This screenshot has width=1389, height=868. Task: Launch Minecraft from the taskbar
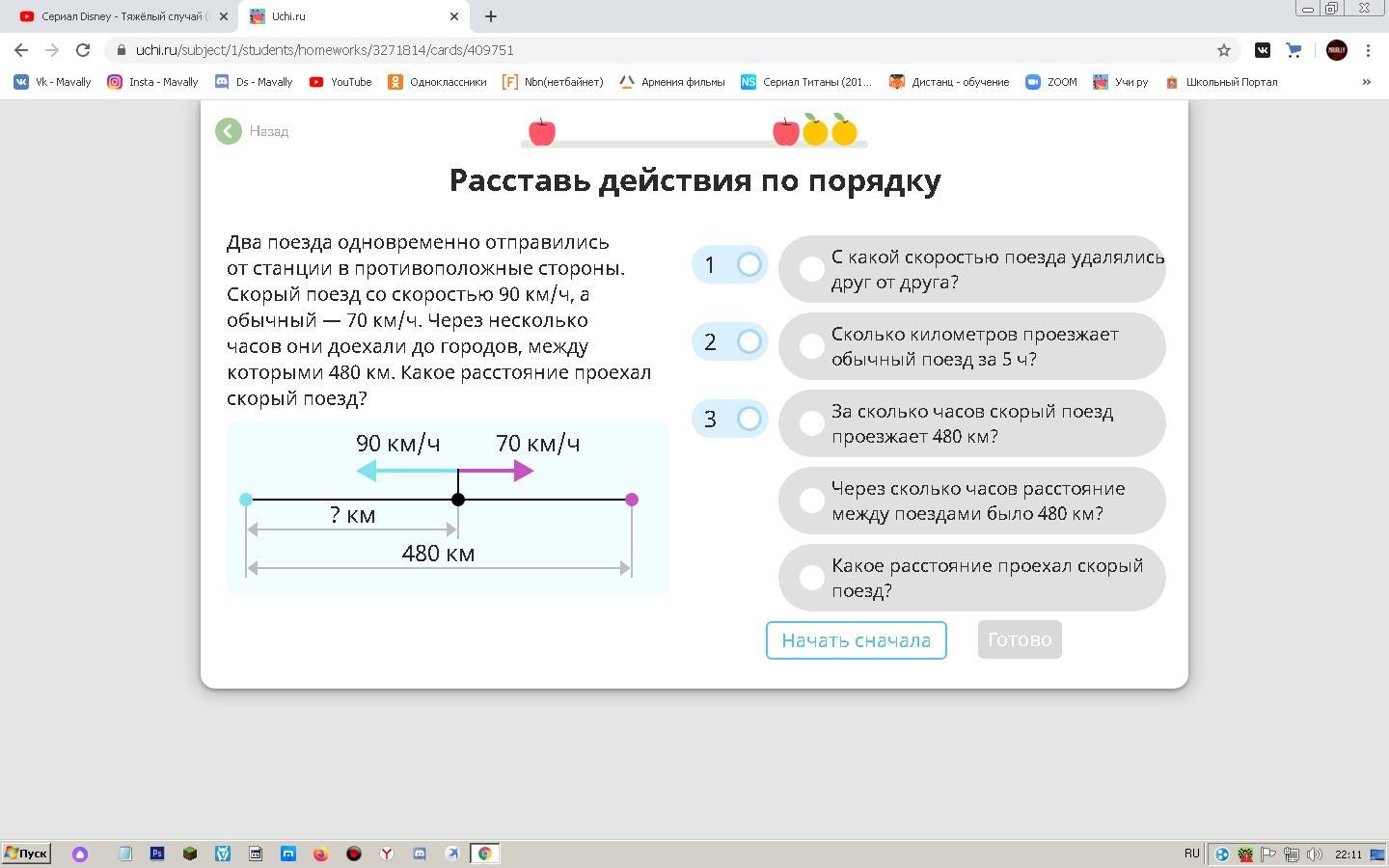pos(190,854)
